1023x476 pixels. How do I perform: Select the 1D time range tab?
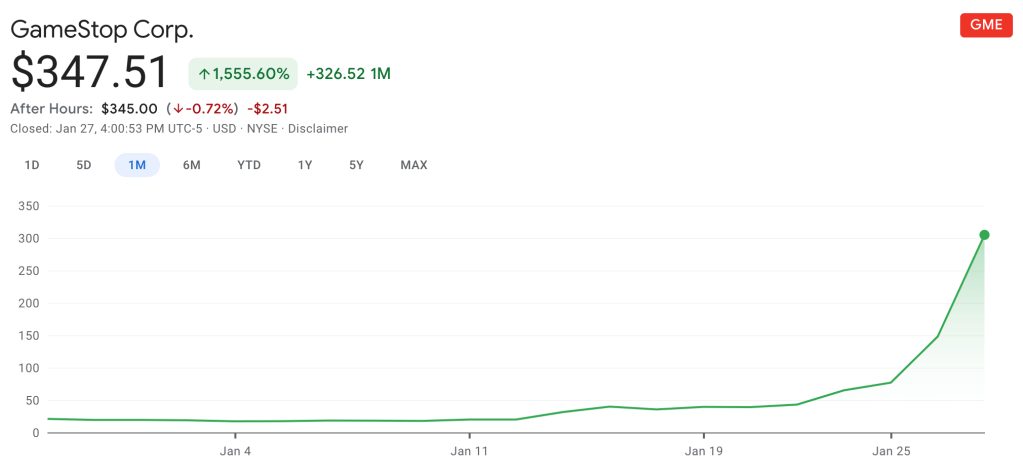click(32, 165)
